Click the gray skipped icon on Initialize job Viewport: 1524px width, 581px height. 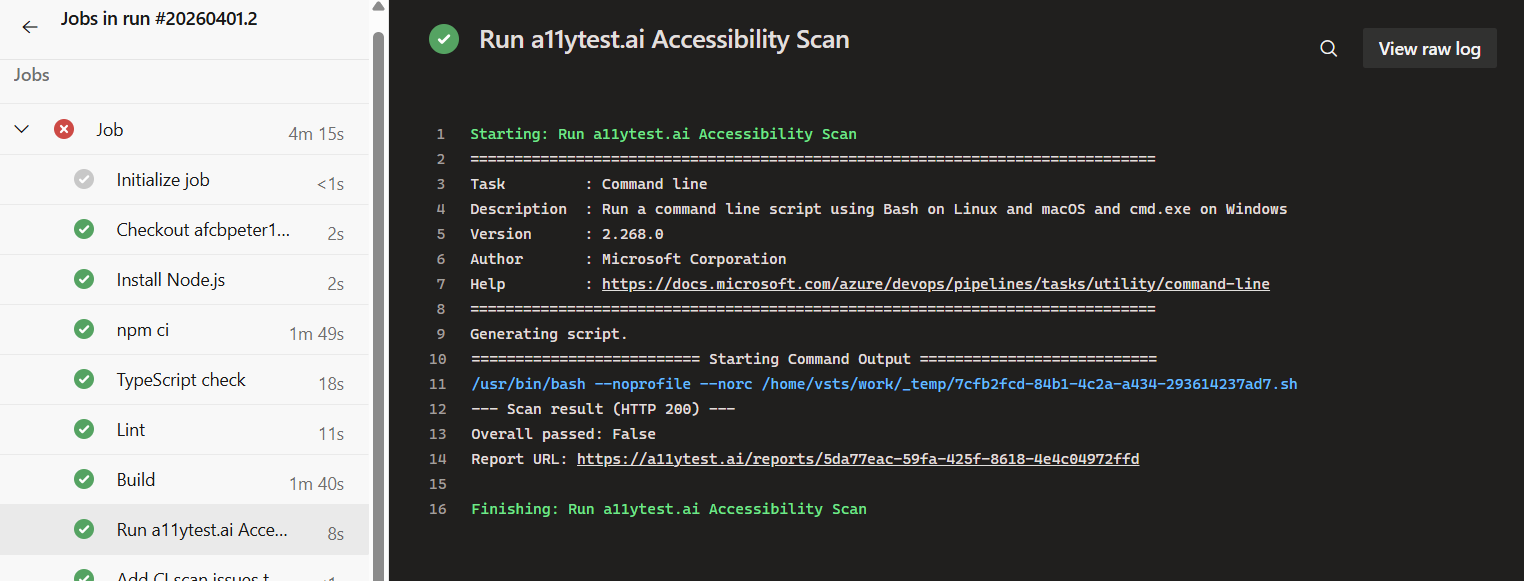click(x=84, y=179)
